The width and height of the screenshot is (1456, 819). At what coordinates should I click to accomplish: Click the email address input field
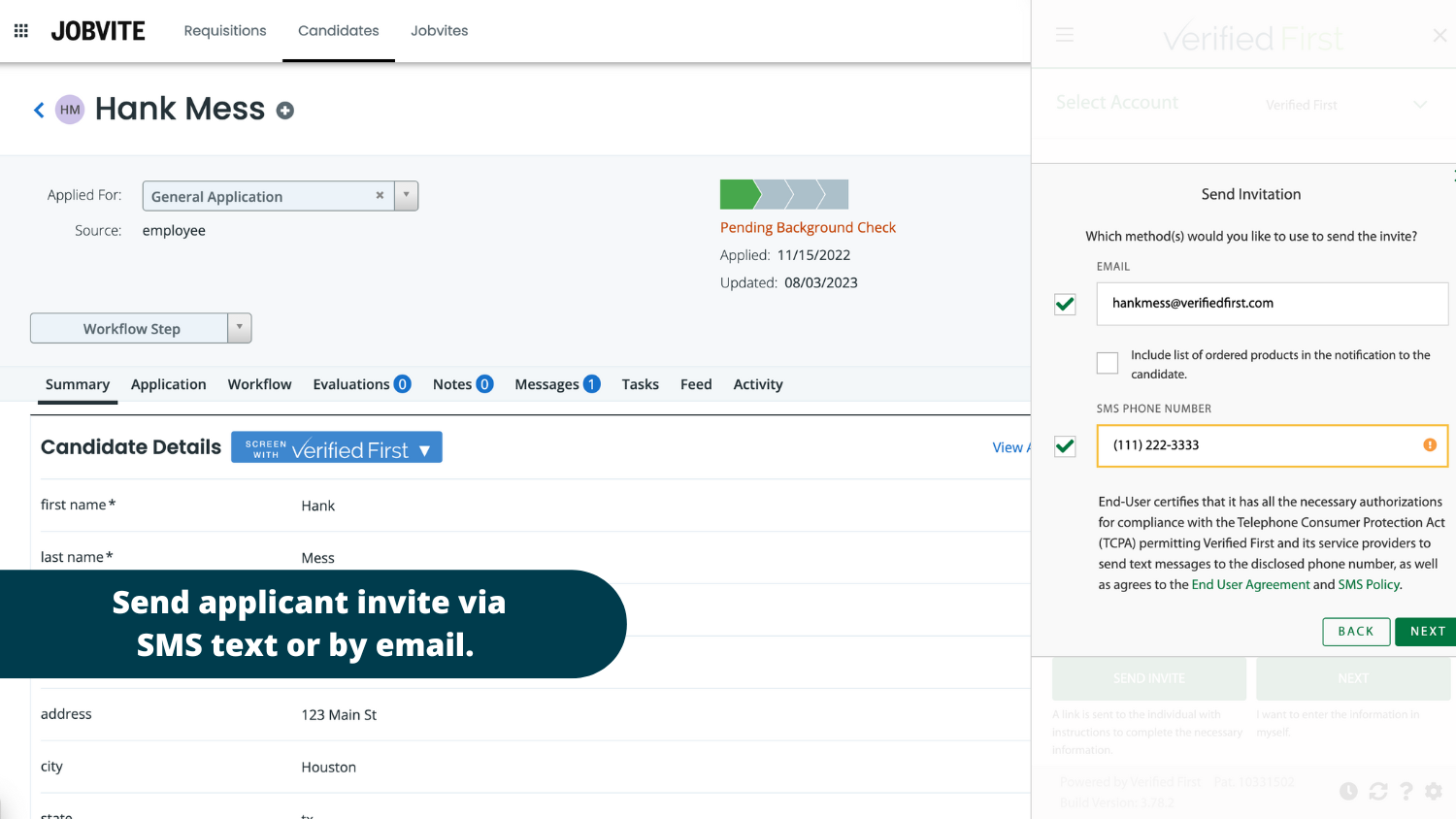[1272, 304]
